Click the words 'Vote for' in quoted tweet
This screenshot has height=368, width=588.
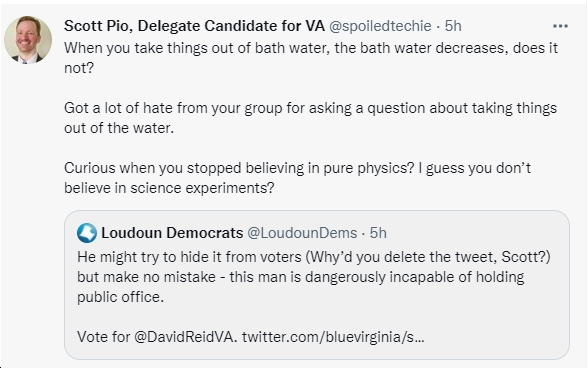(x=104, y=337)
